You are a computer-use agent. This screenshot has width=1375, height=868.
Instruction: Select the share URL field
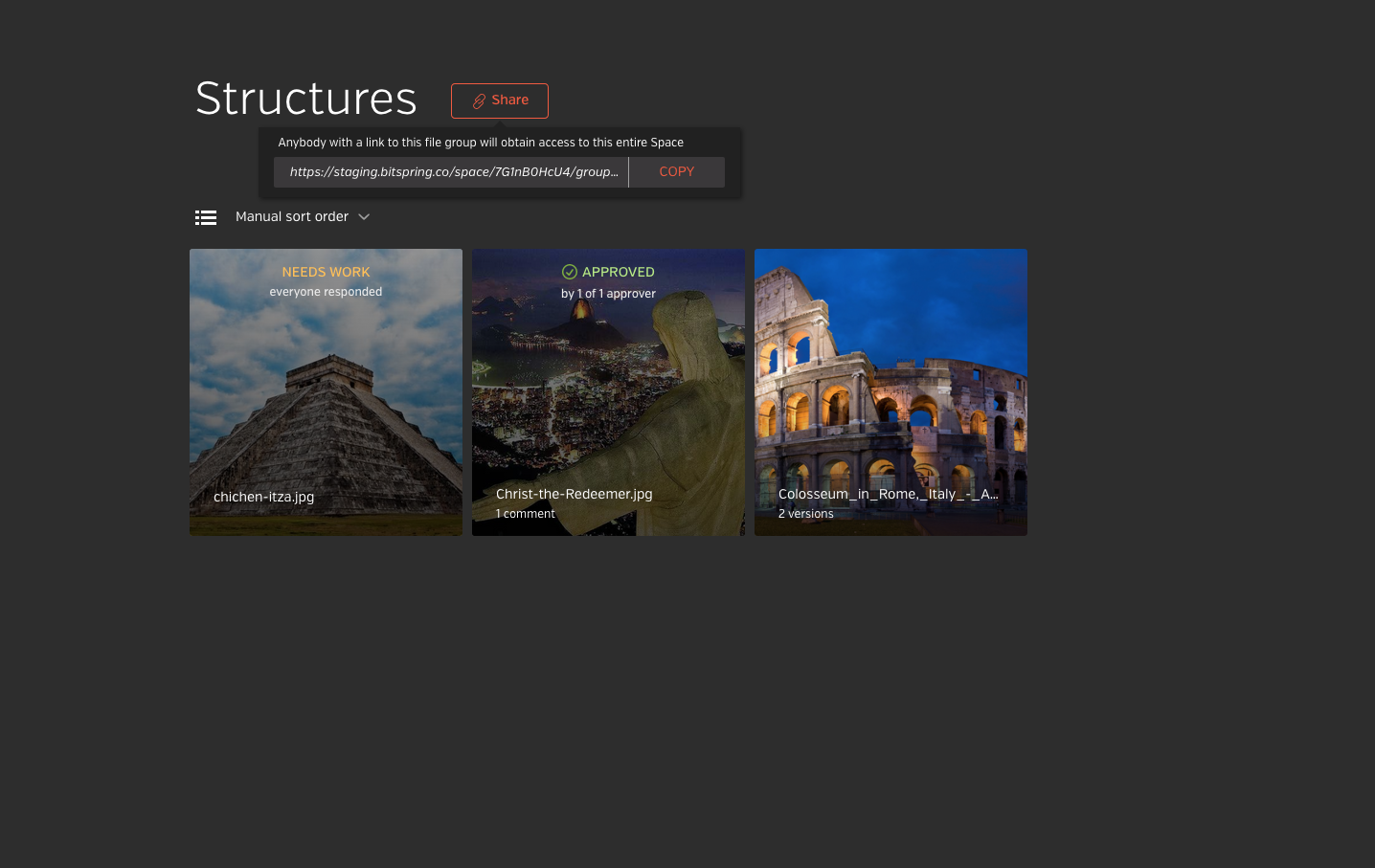451,172
